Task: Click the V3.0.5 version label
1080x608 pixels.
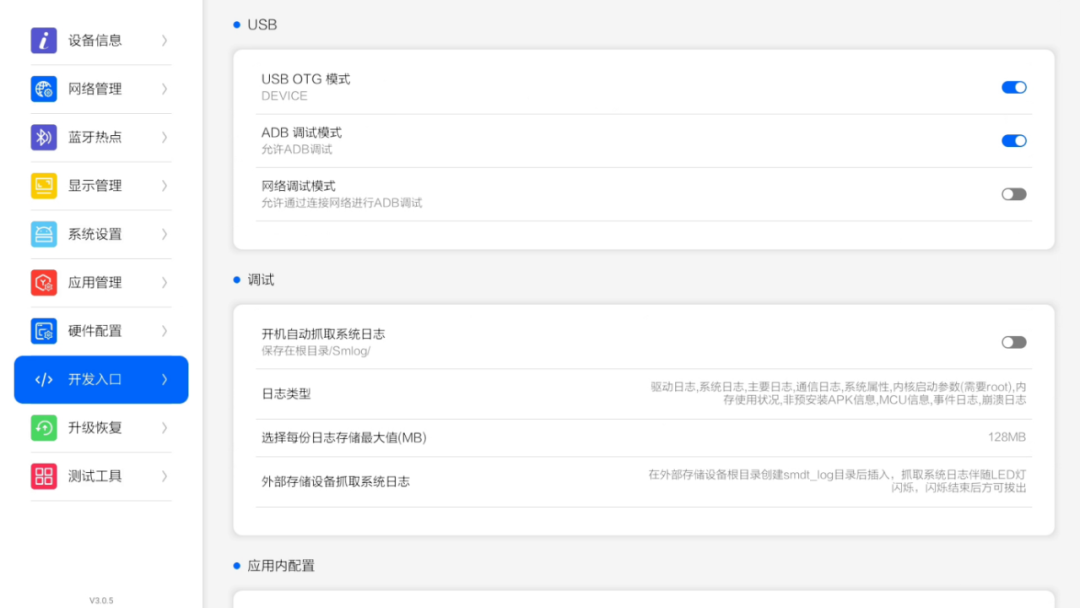Action: click(101, 600)
